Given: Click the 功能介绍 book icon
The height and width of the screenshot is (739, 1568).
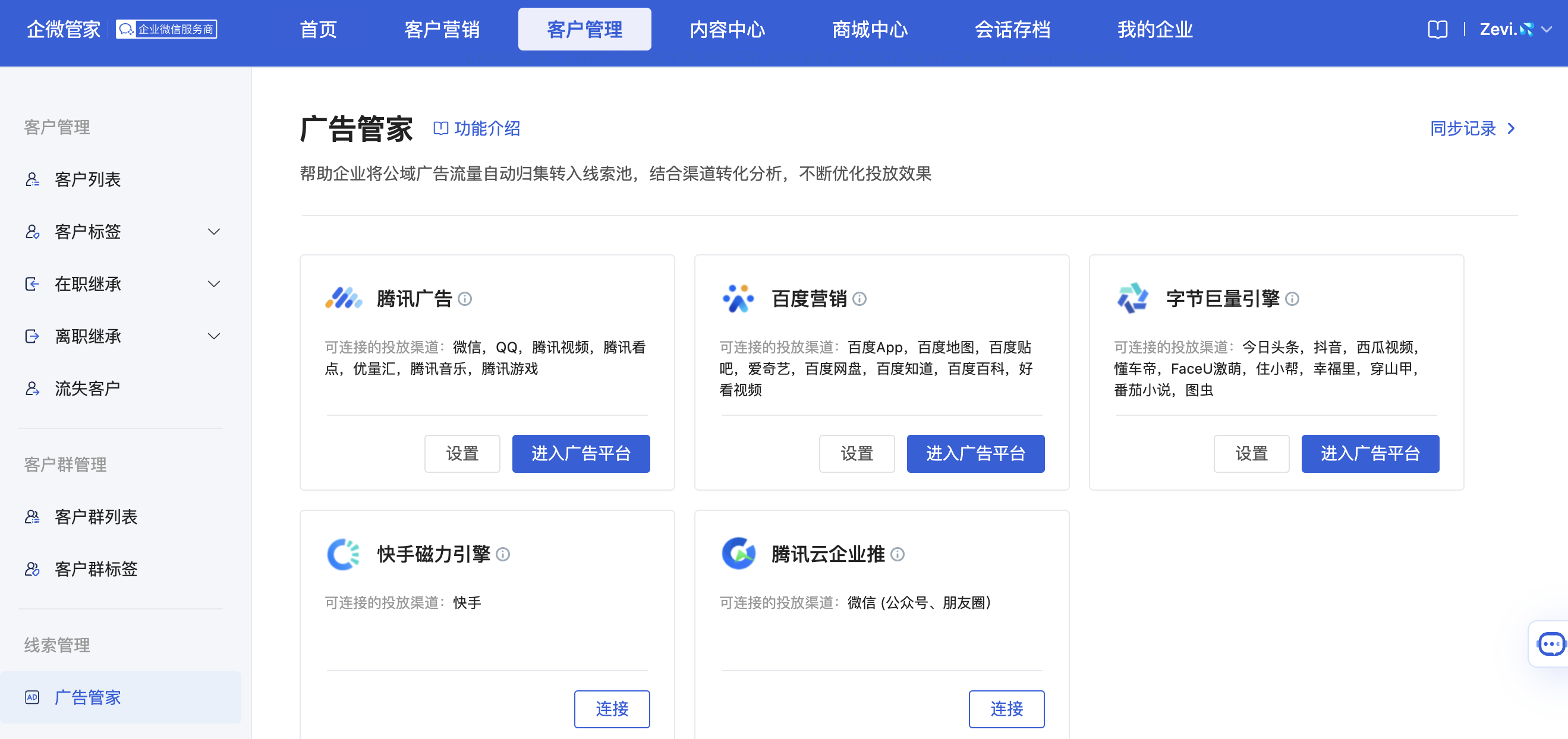Looking at the screenshot, I should click(440, 128).
